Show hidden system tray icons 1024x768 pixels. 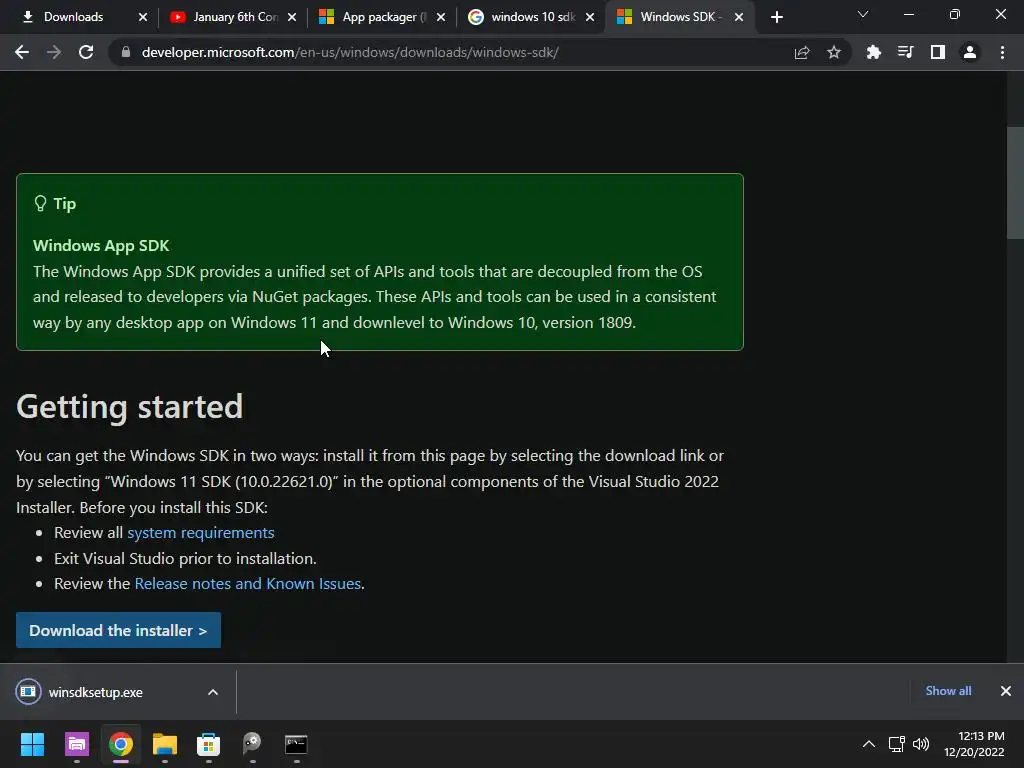click(x=869, y=744)
